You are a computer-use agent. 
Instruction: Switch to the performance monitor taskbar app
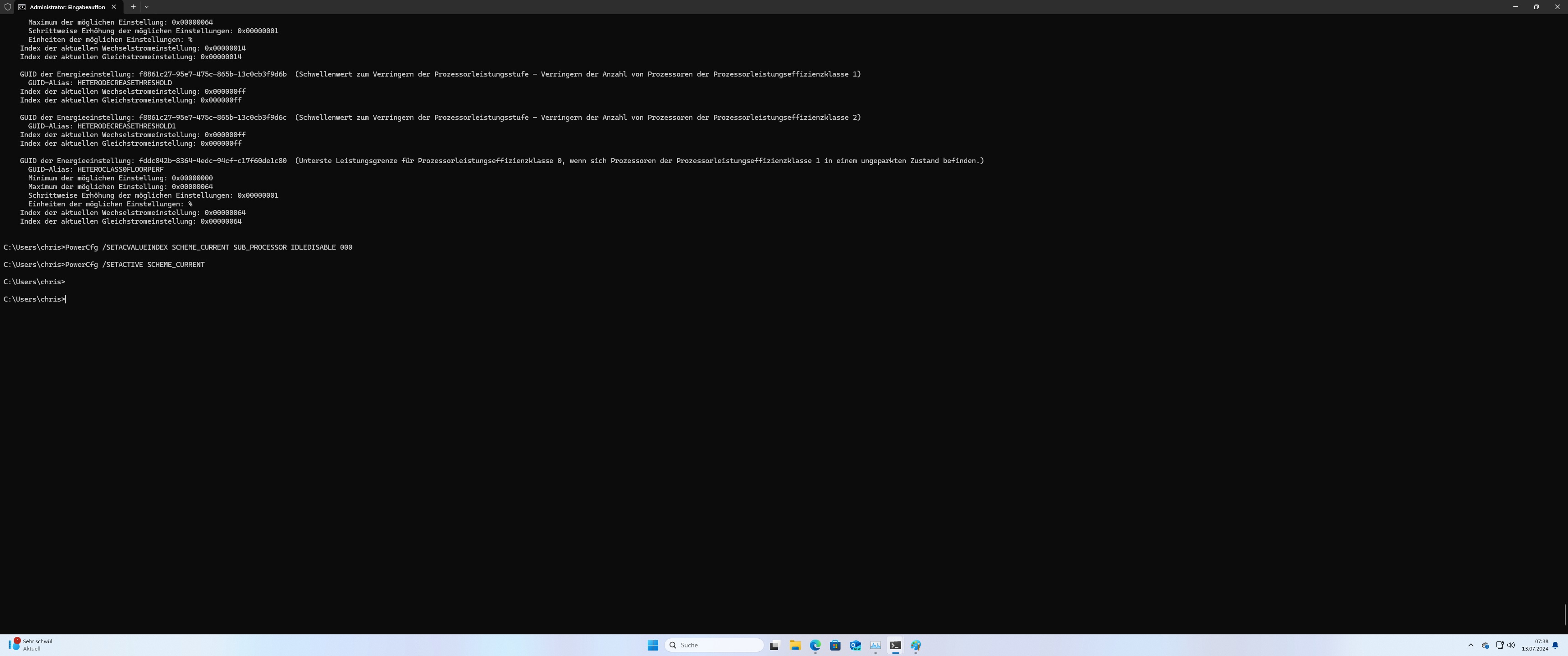(x=875, y=645)
